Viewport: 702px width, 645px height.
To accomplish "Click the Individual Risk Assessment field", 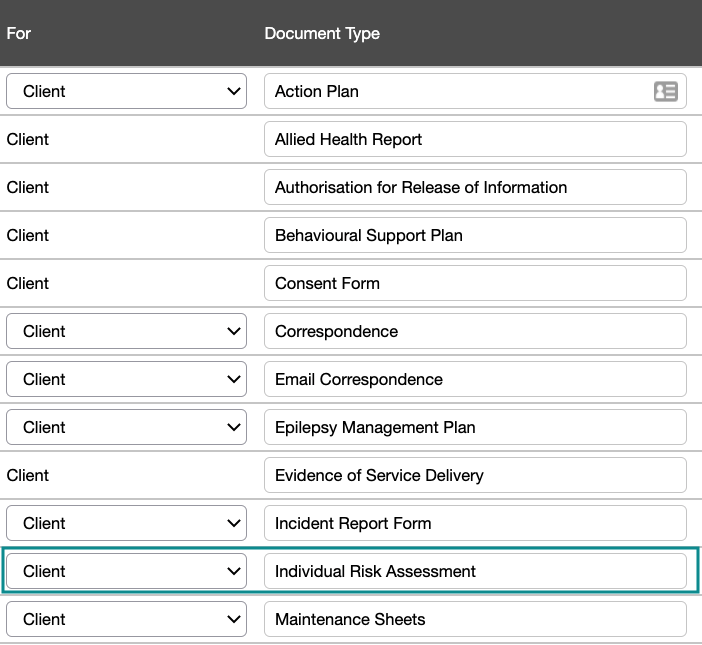I will click(475, 571).
